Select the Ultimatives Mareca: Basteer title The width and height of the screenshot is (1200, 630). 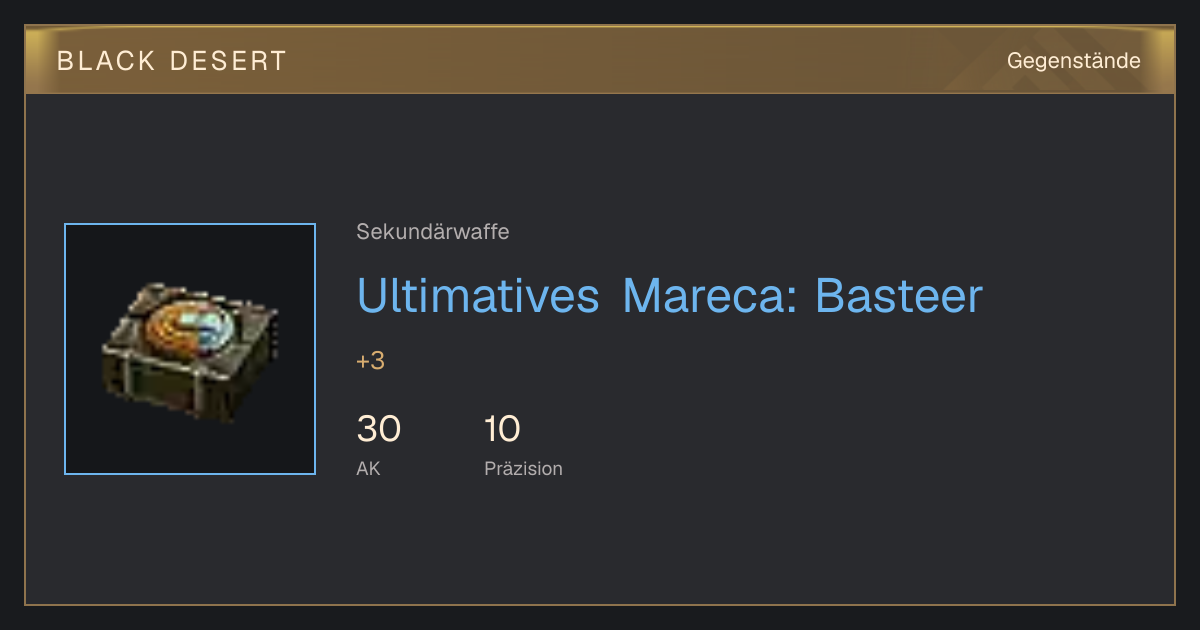pos(669,295)
